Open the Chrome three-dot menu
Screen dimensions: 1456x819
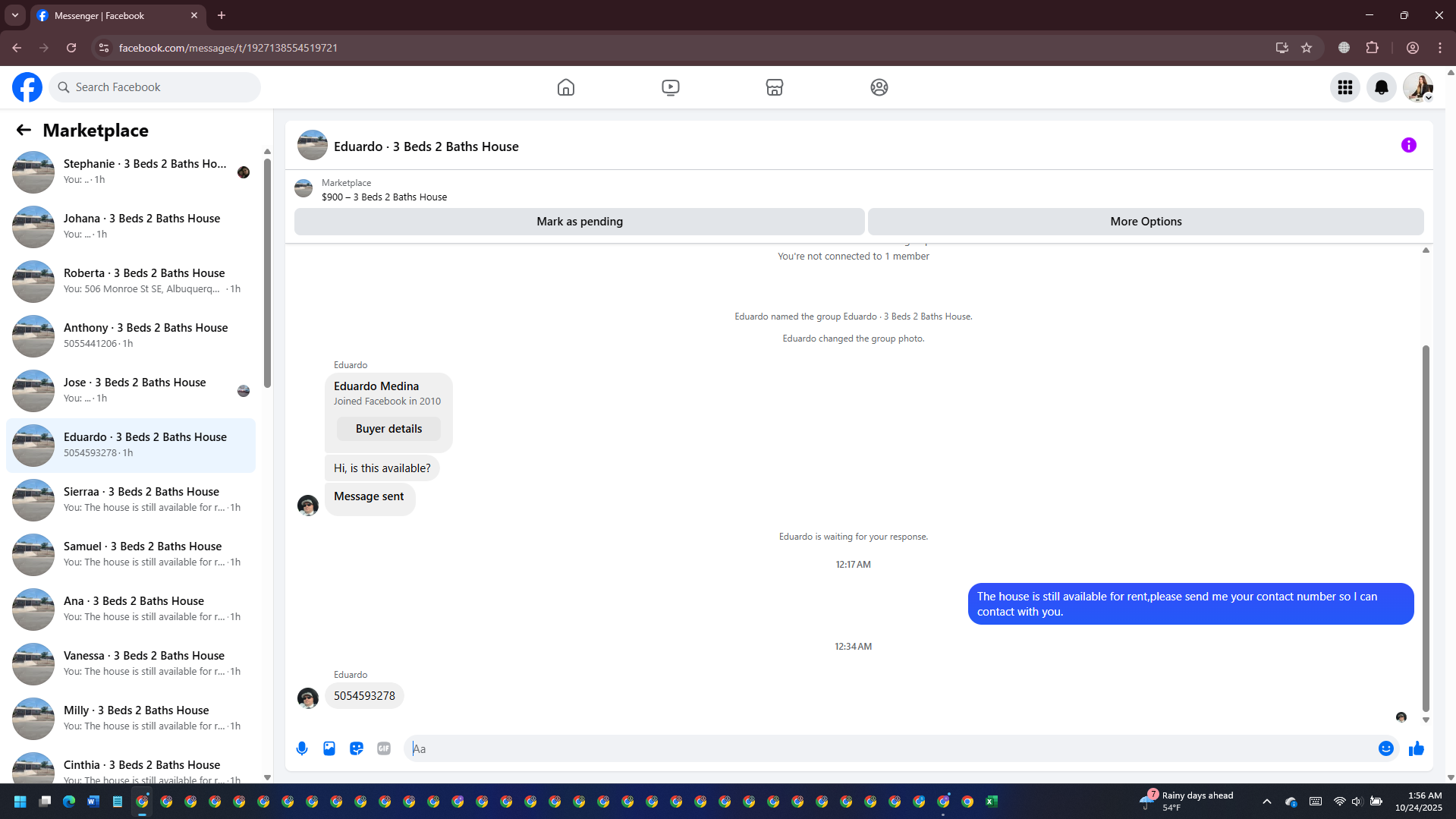(1440, 48)
